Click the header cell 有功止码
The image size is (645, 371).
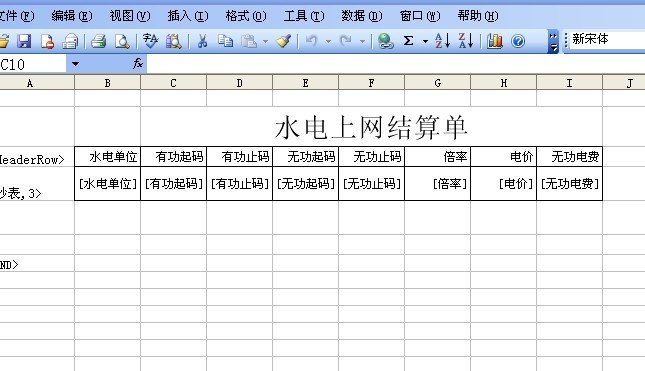(239, 157)
